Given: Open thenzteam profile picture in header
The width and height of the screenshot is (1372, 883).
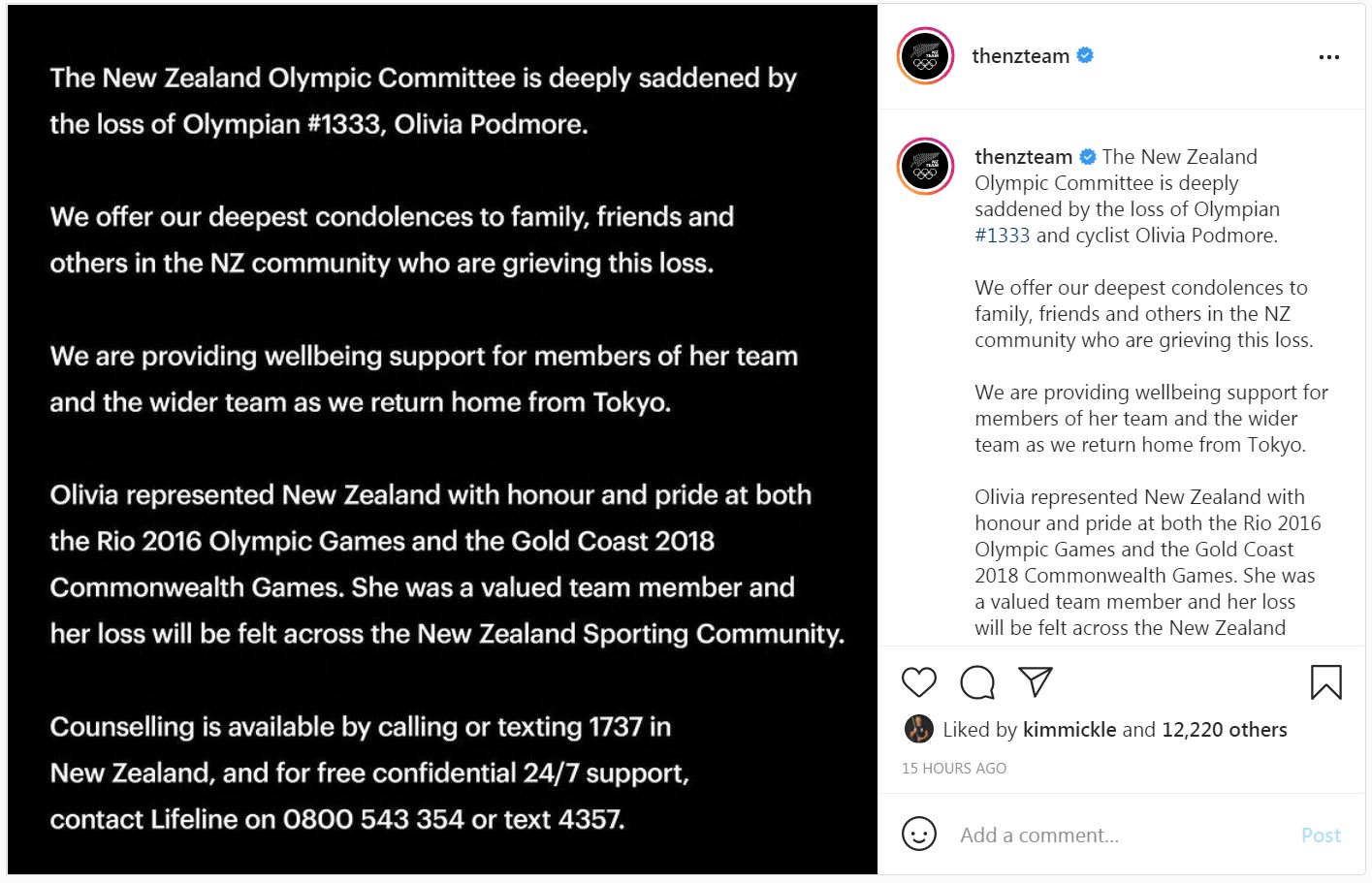Looking at the screenshot, I should pyautogui.click(x=926, y=56).
